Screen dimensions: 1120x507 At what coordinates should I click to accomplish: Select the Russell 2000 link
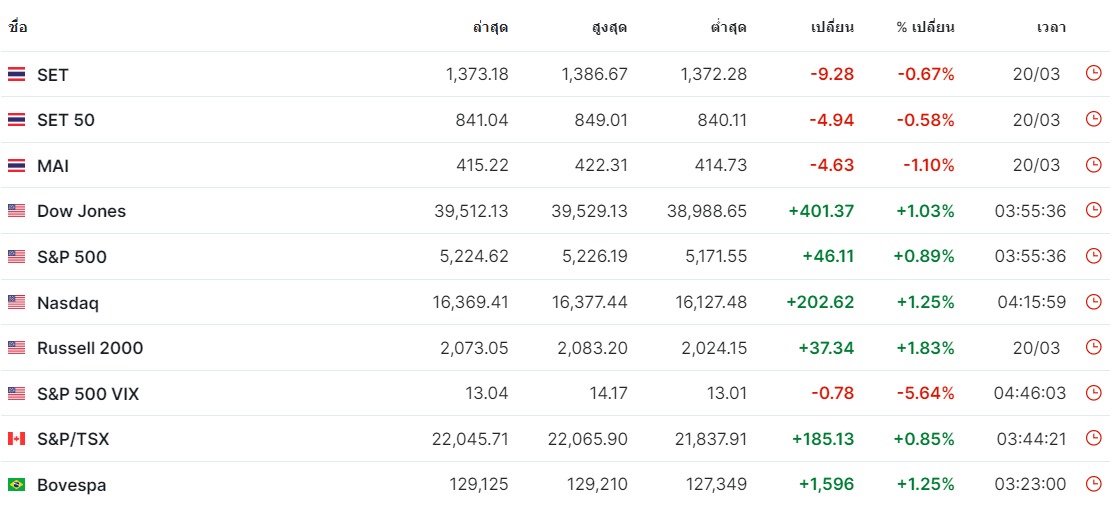coord(90,348)
